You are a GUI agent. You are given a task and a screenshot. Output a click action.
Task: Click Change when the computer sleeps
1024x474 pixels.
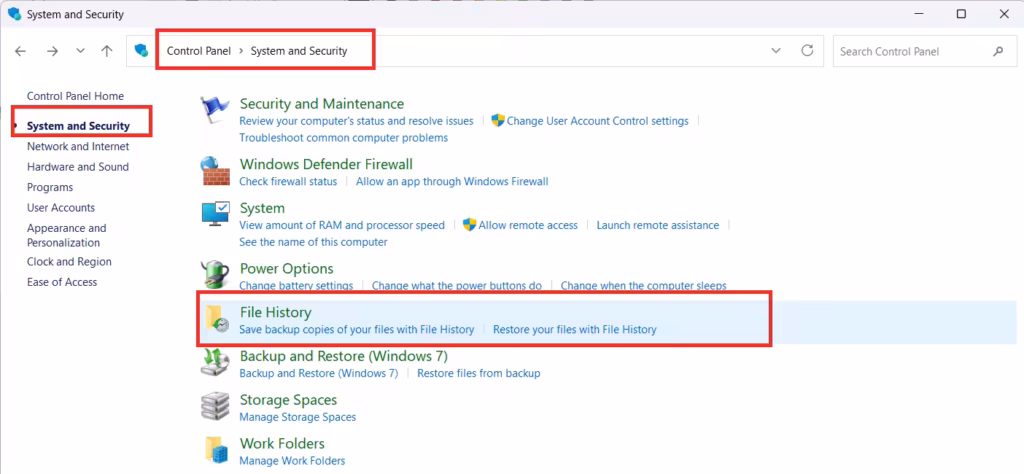pos(644,286)
